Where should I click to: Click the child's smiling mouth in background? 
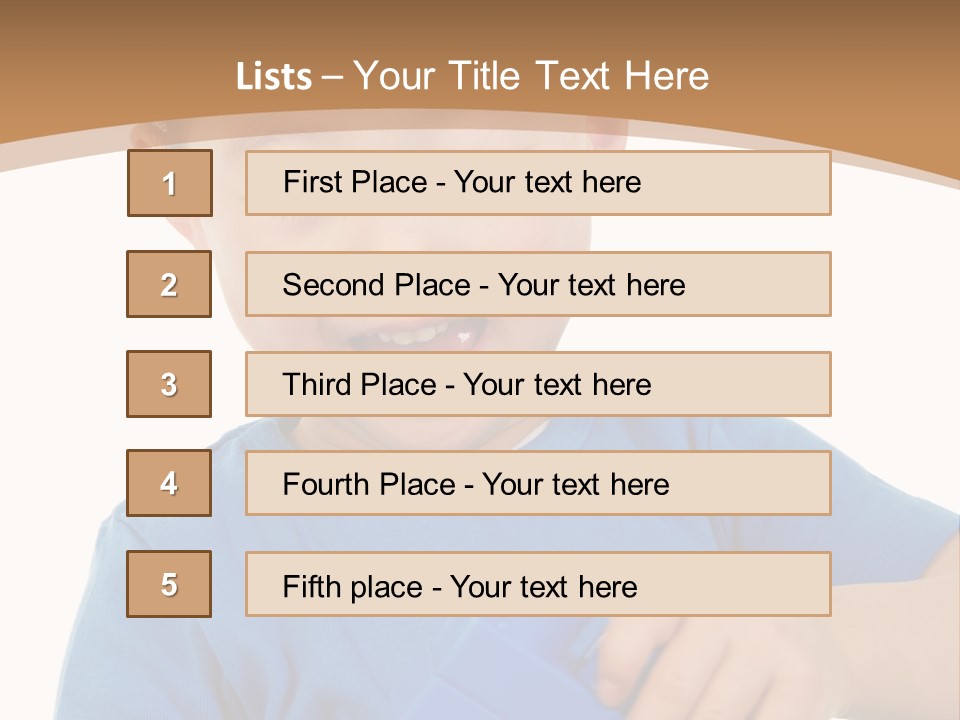pyautogui.click(x=420, y=333)
